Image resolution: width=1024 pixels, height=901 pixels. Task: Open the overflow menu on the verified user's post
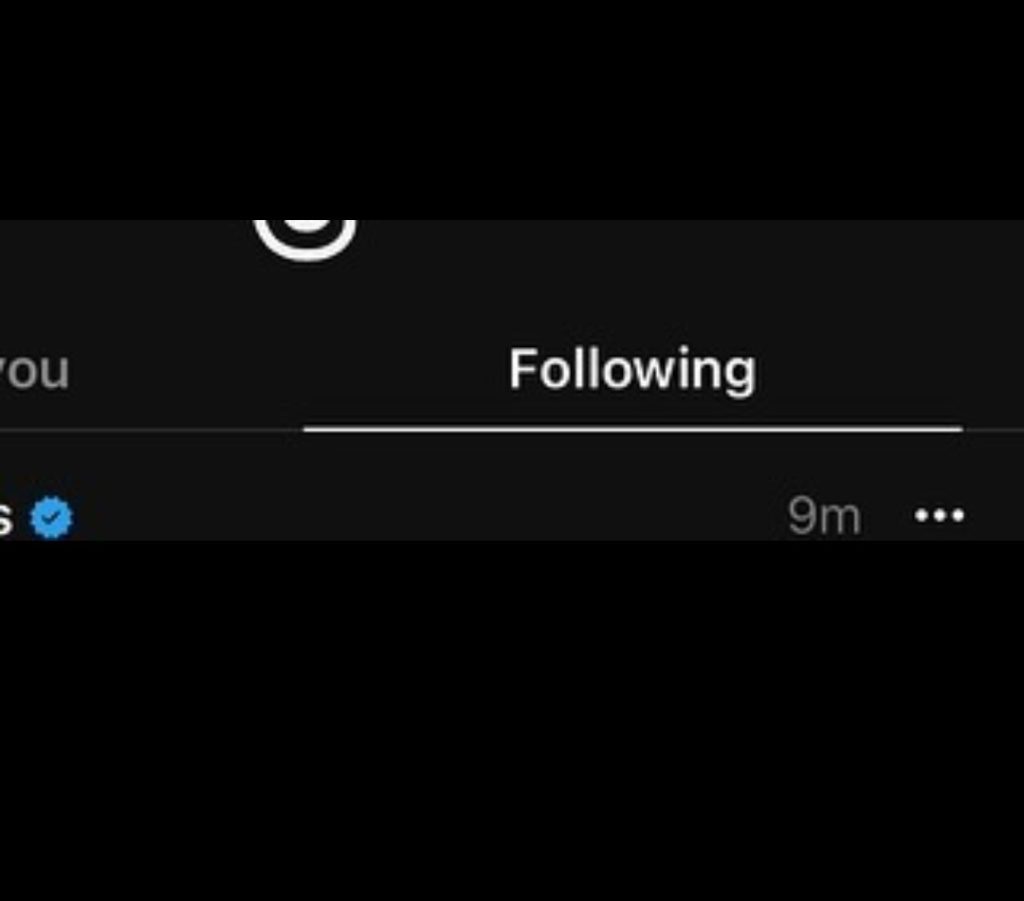tap(939, 516)
